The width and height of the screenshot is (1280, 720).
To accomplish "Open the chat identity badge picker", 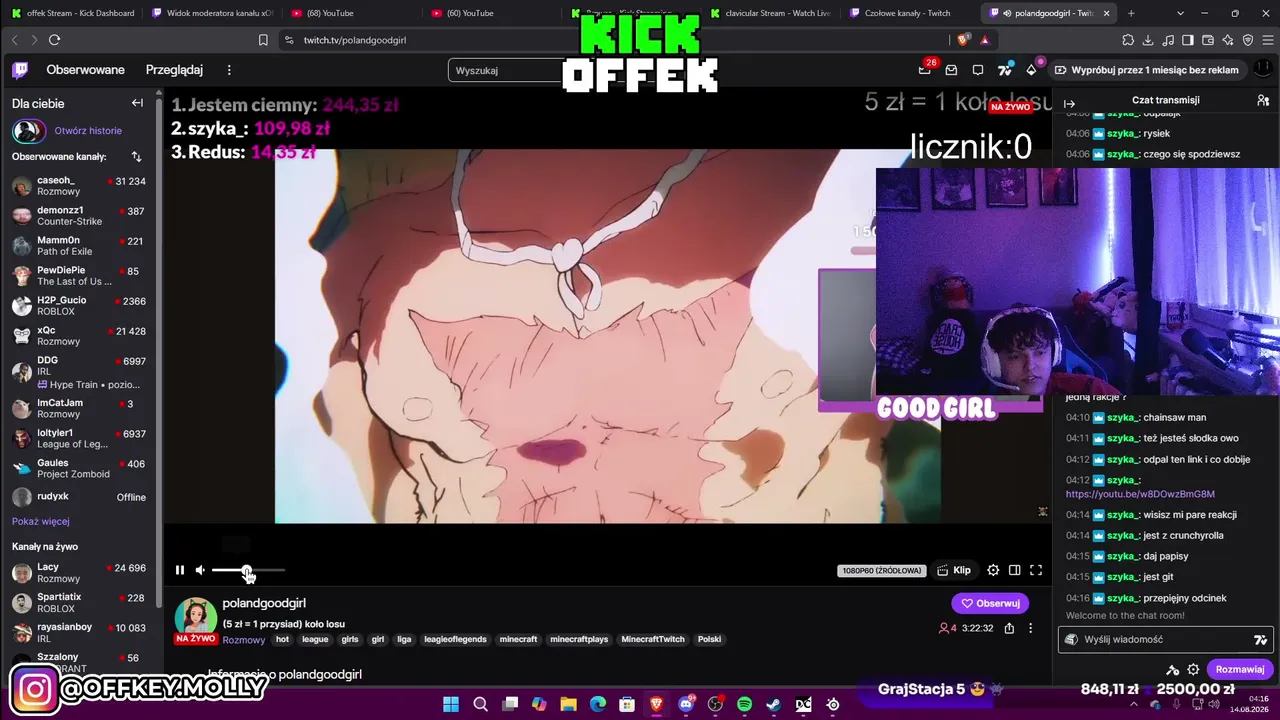I will (1072, 640).
